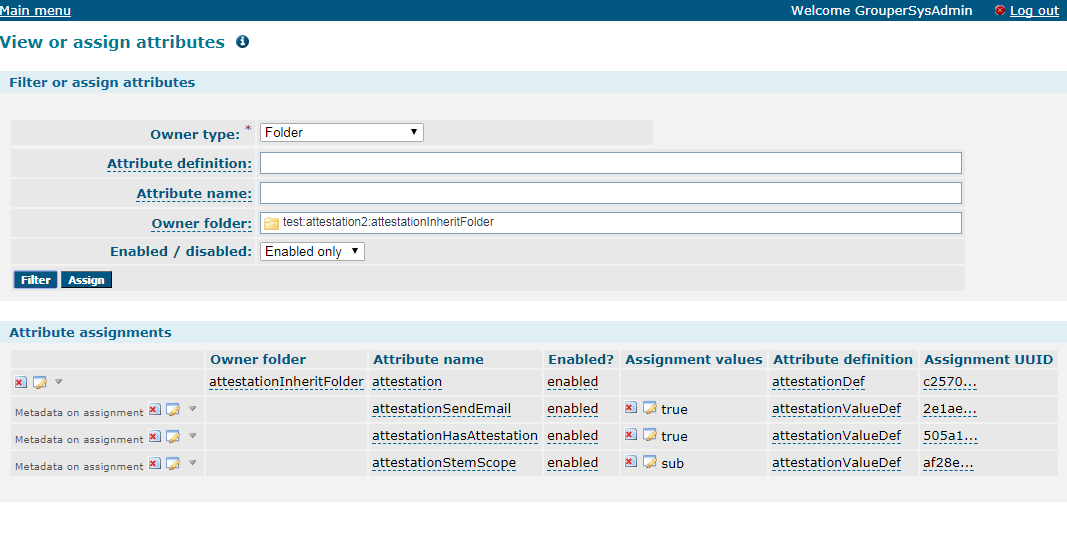Open the Enabled / disabled dropdown

tap(312, 251)
